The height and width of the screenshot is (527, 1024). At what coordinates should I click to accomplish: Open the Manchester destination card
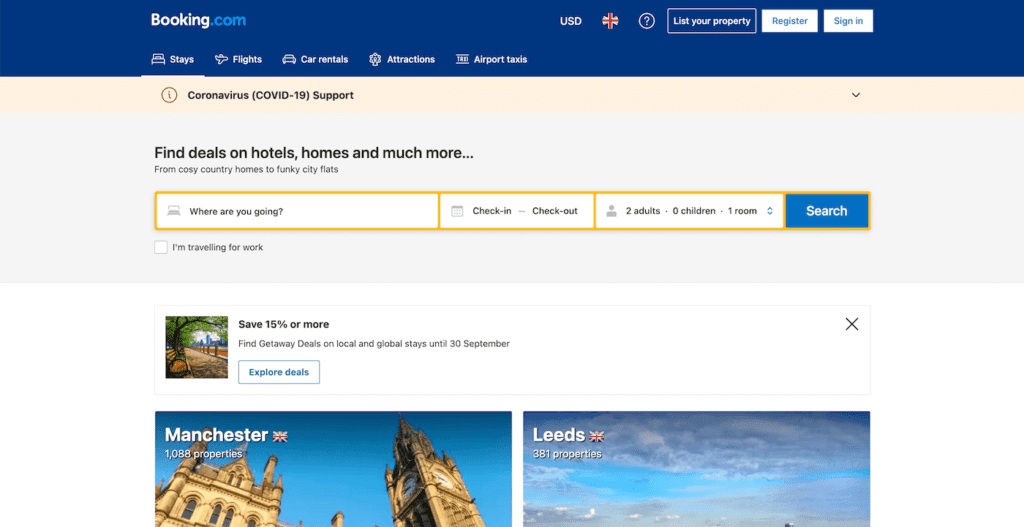click(x=333, y=469)
